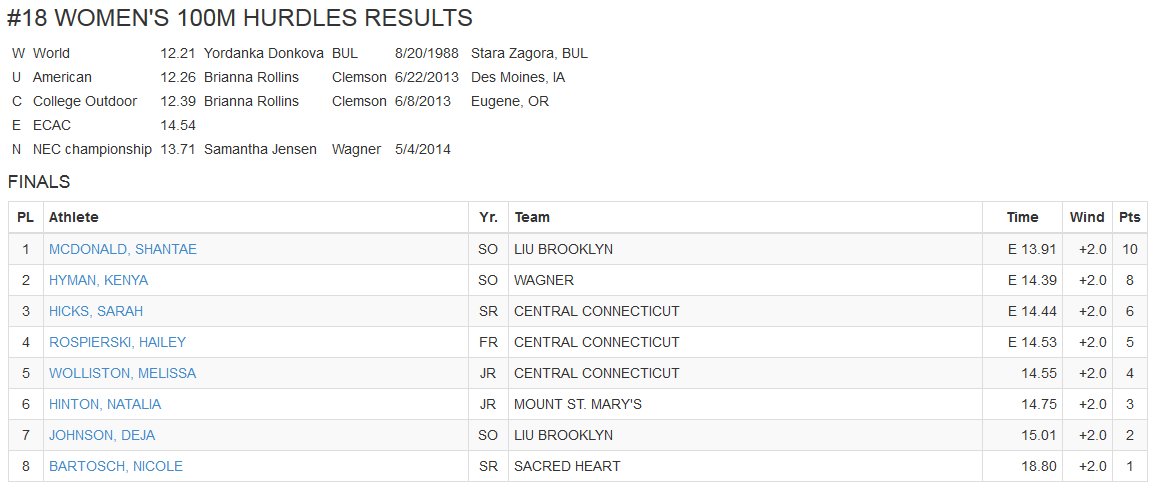Click the E 13.91 winning time cell
The height and width of the screenshot is (493, 1160).
coord(1032,249)
